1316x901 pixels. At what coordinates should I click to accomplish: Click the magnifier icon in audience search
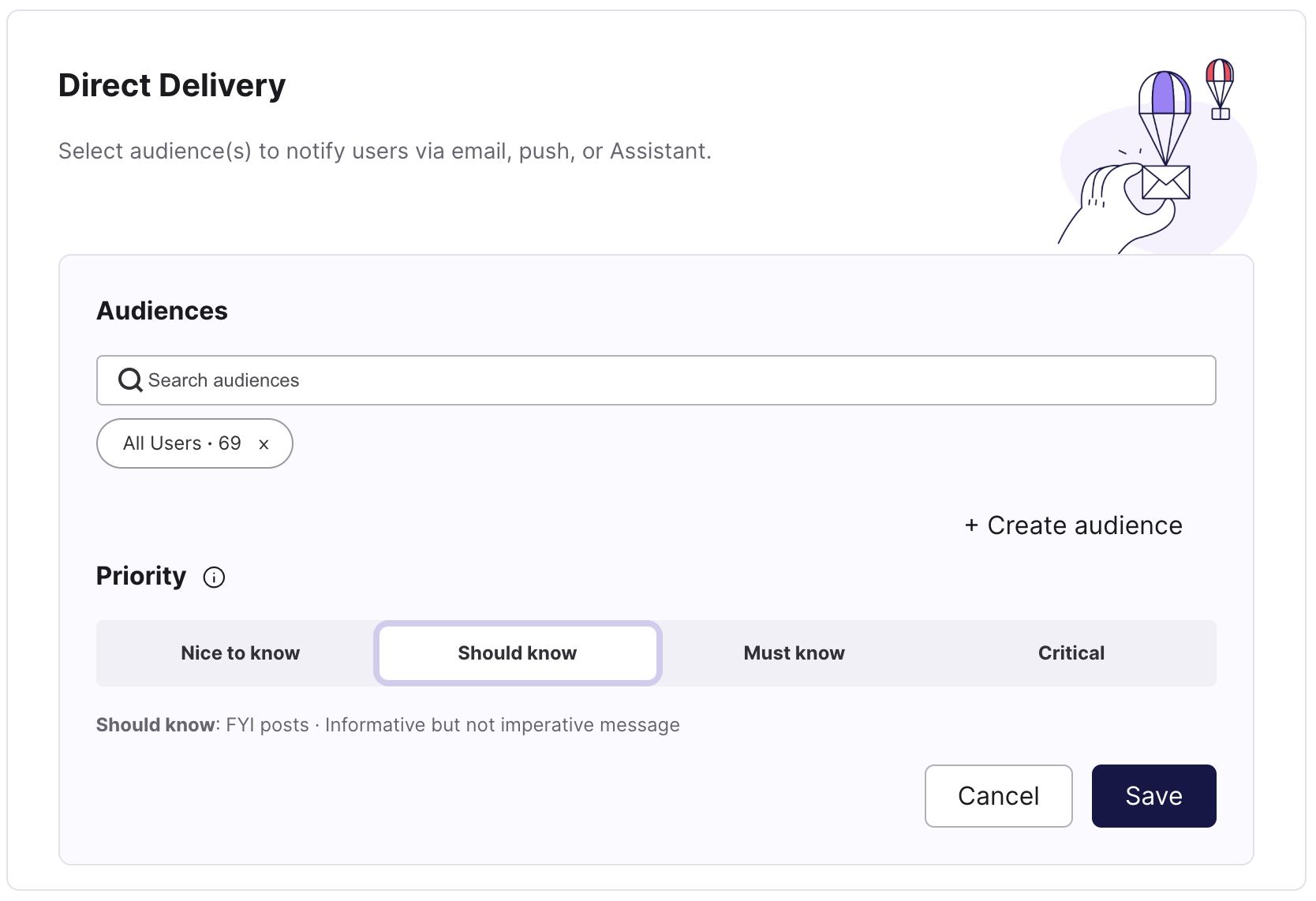(130, 380)
